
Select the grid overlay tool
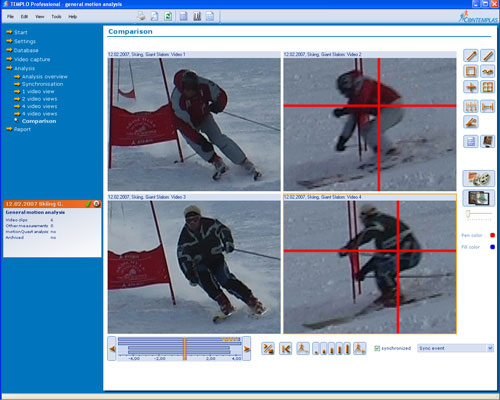488,87
